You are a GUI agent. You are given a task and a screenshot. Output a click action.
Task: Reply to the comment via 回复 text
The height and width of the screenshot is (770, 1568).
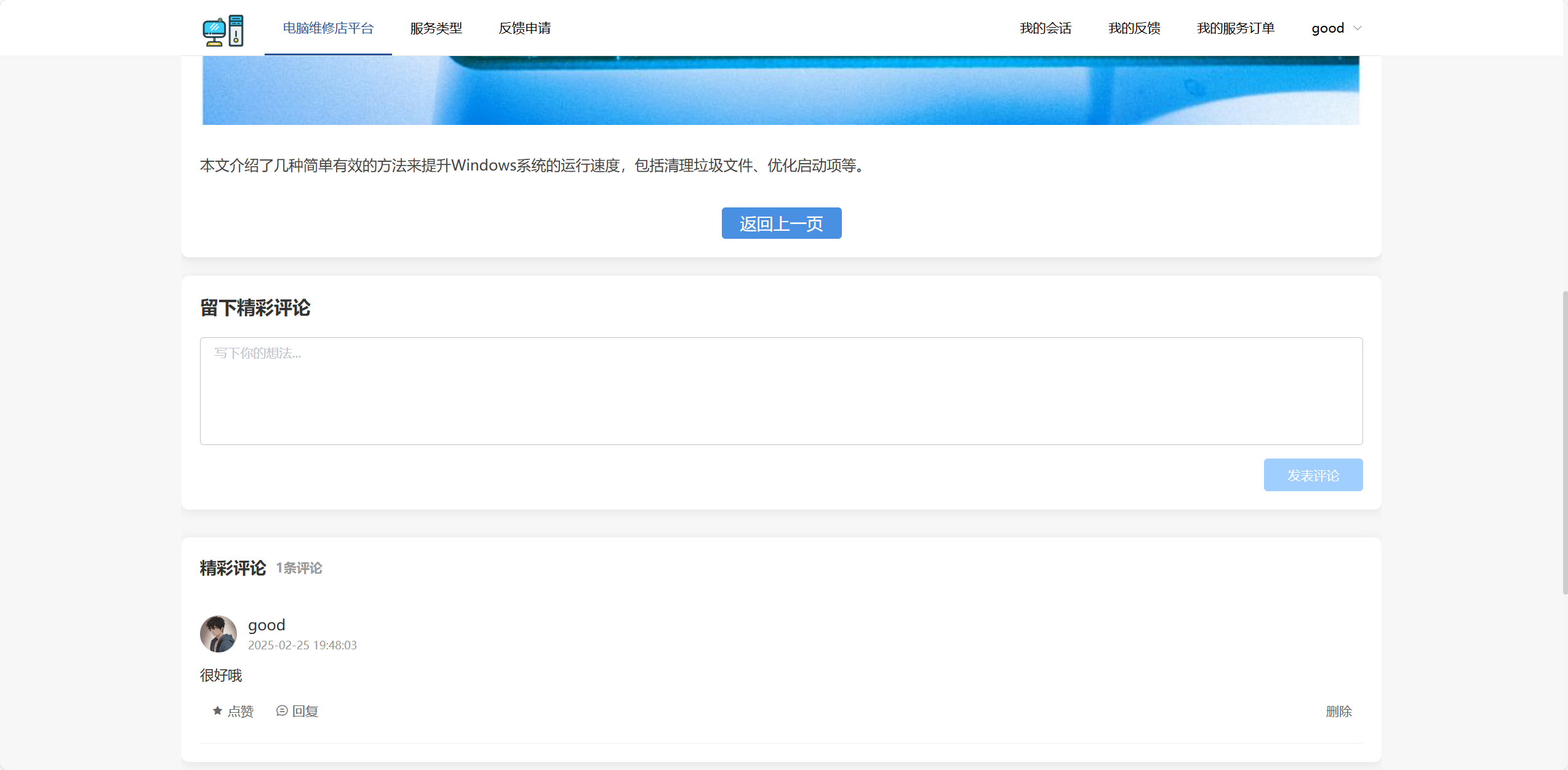[x=305, y=711]
